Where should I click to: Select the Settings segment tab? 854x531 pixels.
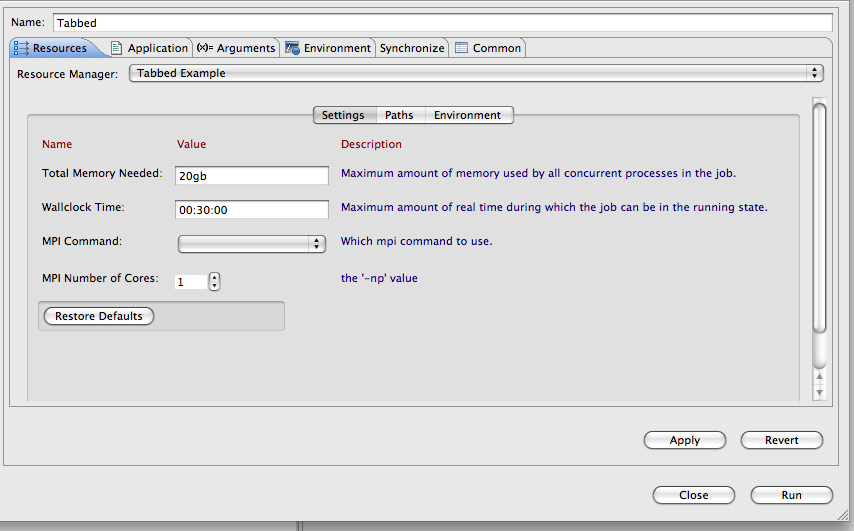[x=343, y=115]
